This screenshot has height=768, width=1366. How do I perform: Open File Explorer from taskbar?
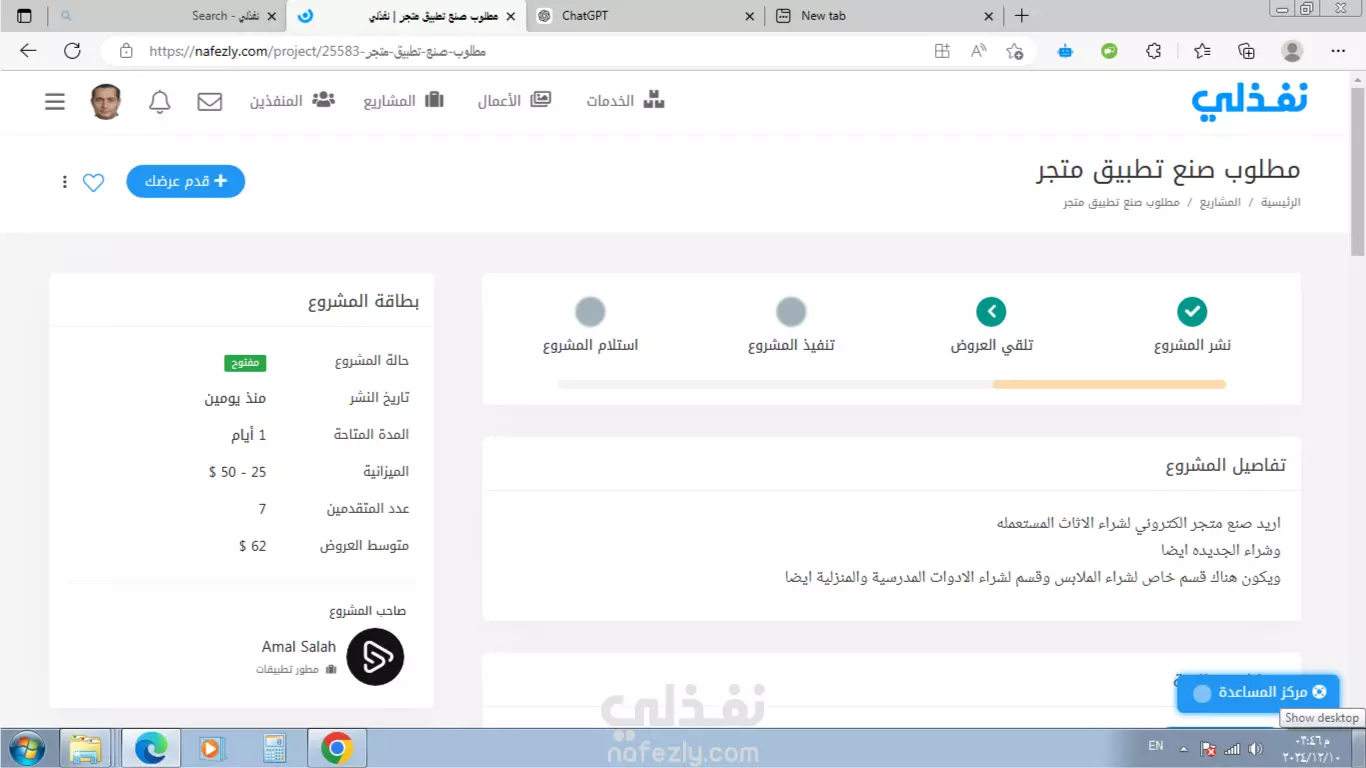[x=85, y=748]
